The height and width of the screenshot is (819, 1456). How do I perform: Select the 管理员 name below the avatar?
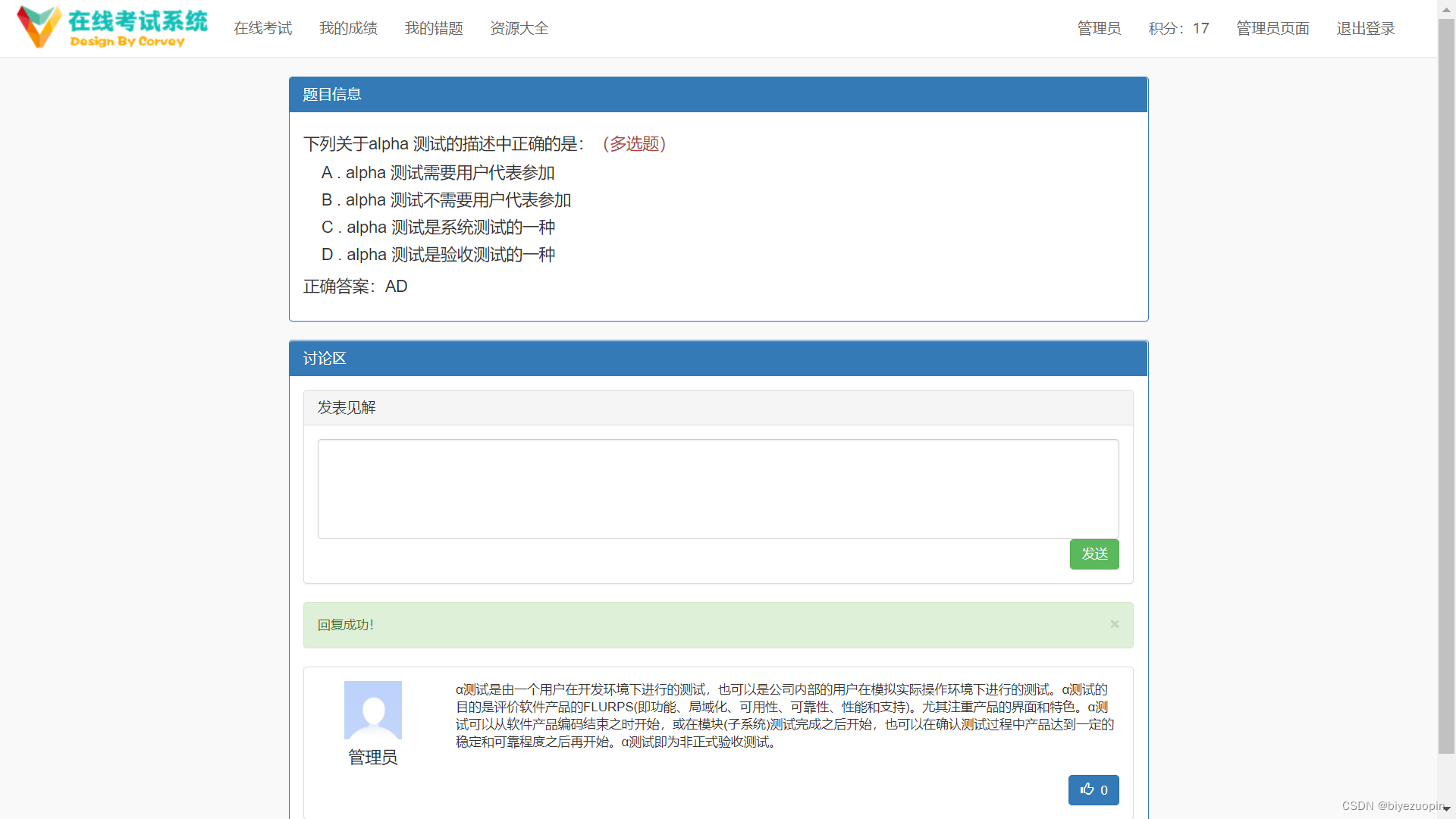tap(372, 758)
